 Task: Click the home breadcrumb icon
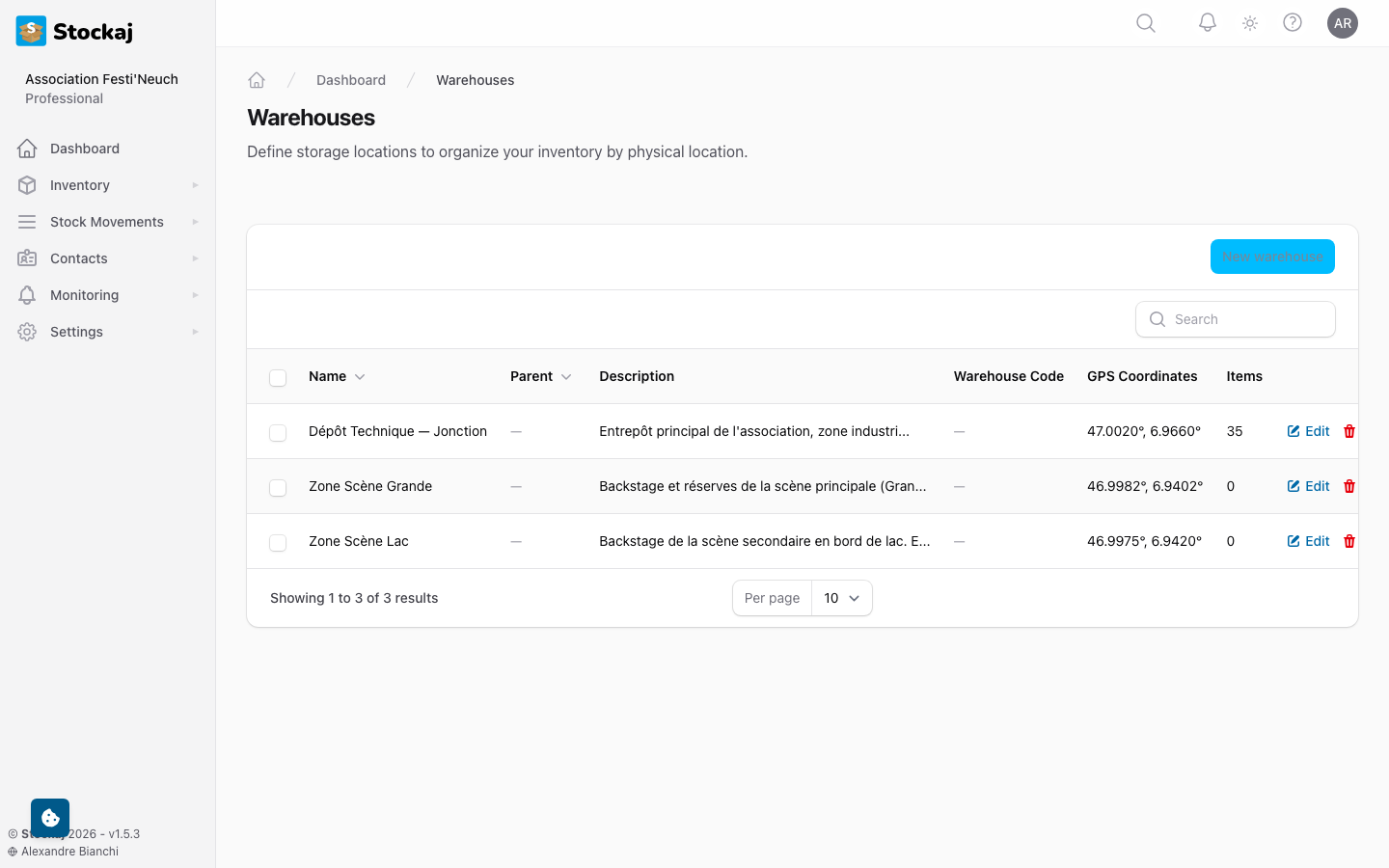[x=257, y=80]
